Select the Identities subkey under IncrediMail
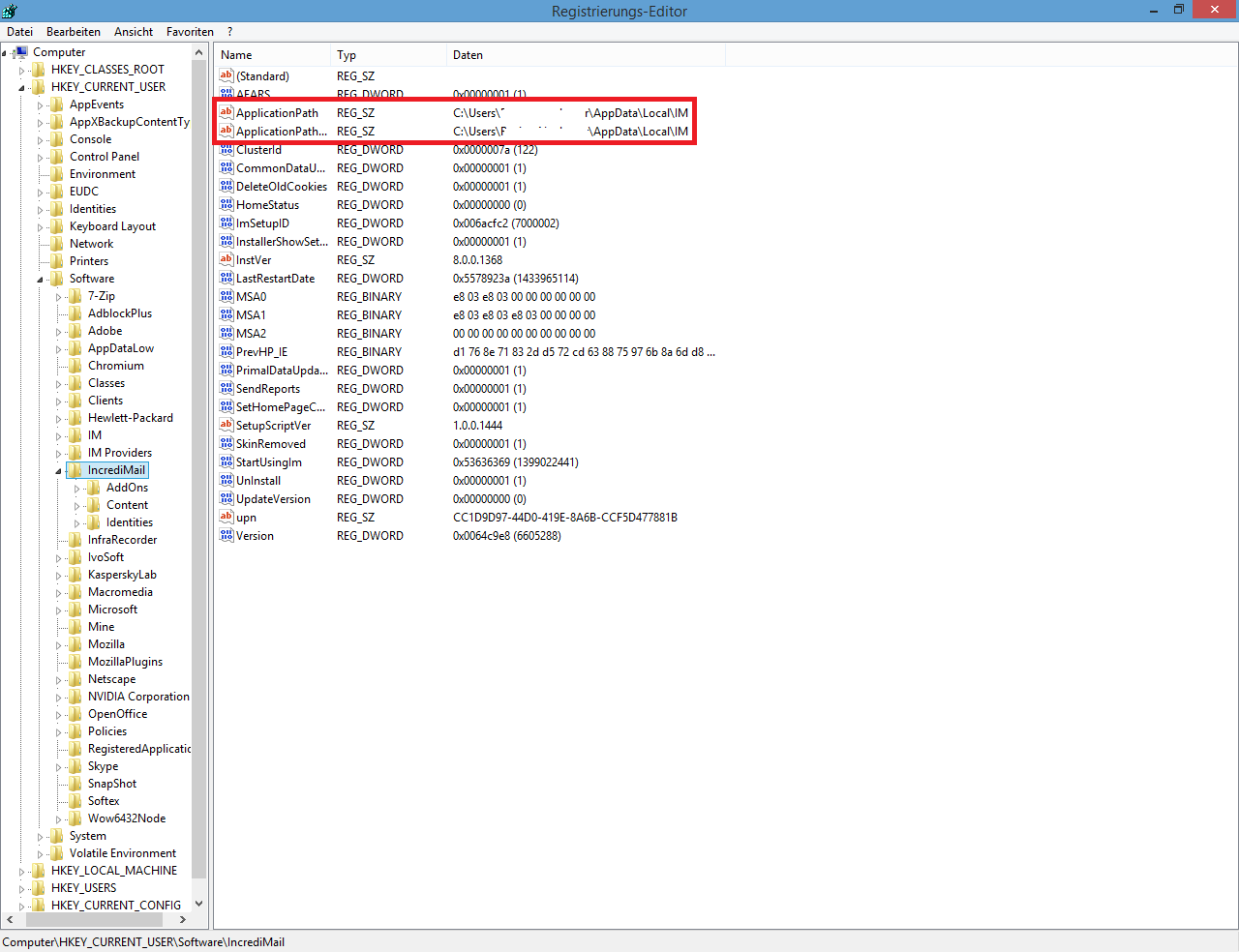 [x=129, y=522]
